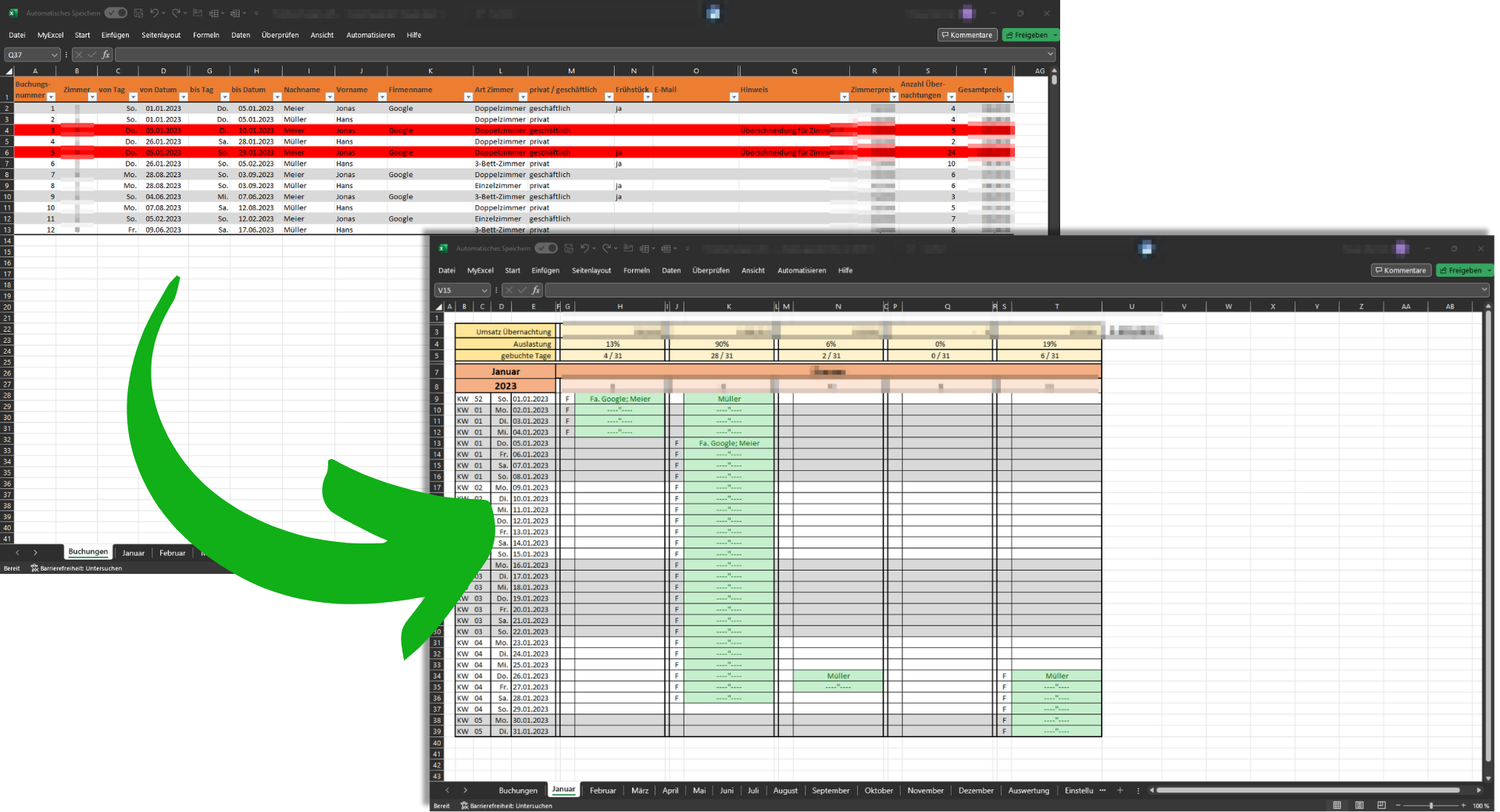1500x812 pixels.
Task: Open the Gesamtpreis column filter dropdown
Action: [1009, 97]
